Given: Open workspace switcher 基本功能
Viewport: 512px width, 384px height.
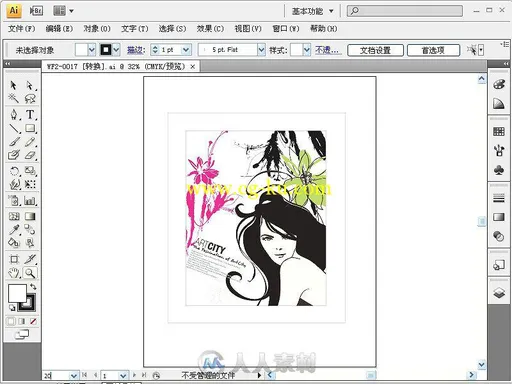Looking at the screenshot, I should coord(313,11).
